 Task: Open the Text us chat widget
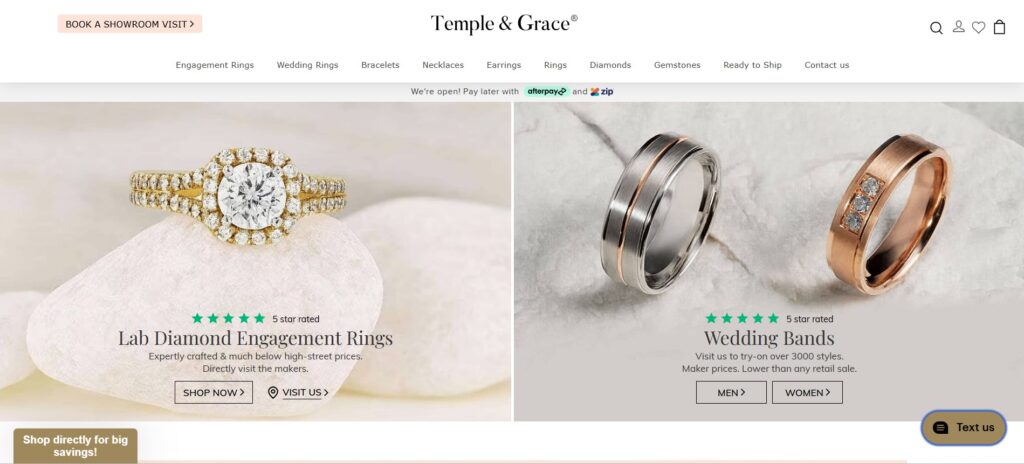tap(963, 427)
